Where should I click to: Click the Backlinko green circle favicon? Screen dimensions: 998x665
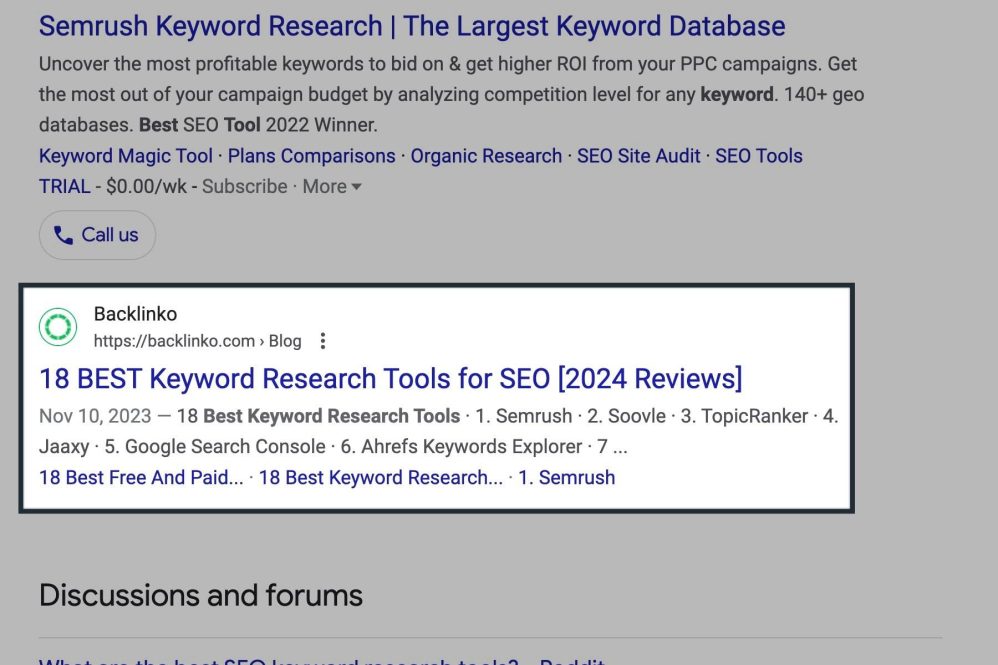point(58,327)
